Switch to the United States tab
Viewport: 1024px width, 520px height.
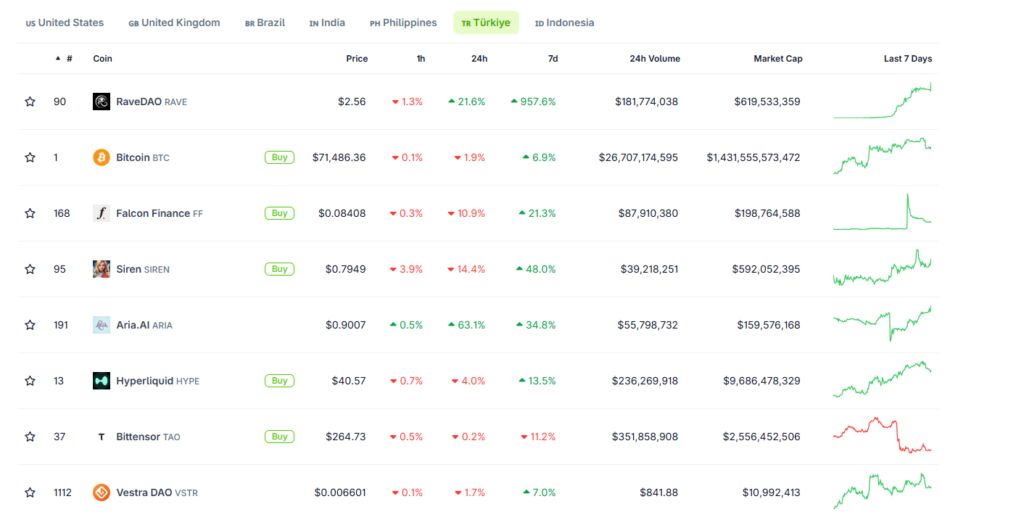[x=67, y=23]
